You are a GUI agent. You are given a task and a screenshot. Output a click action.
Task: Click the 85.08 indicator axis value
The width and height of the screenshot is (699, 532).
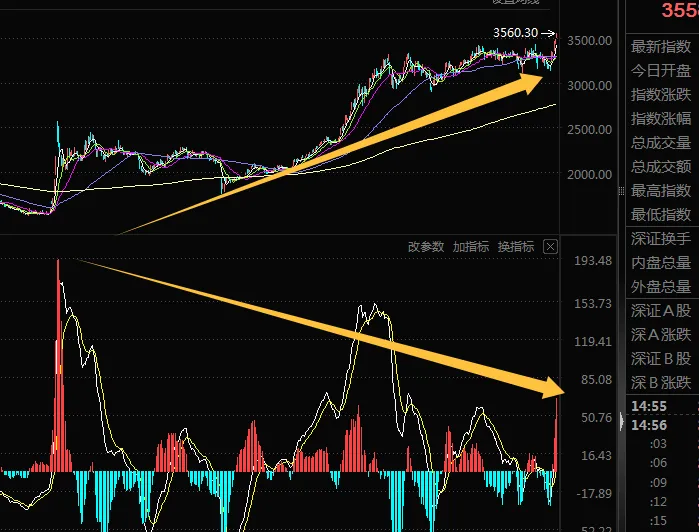point(596,380)
